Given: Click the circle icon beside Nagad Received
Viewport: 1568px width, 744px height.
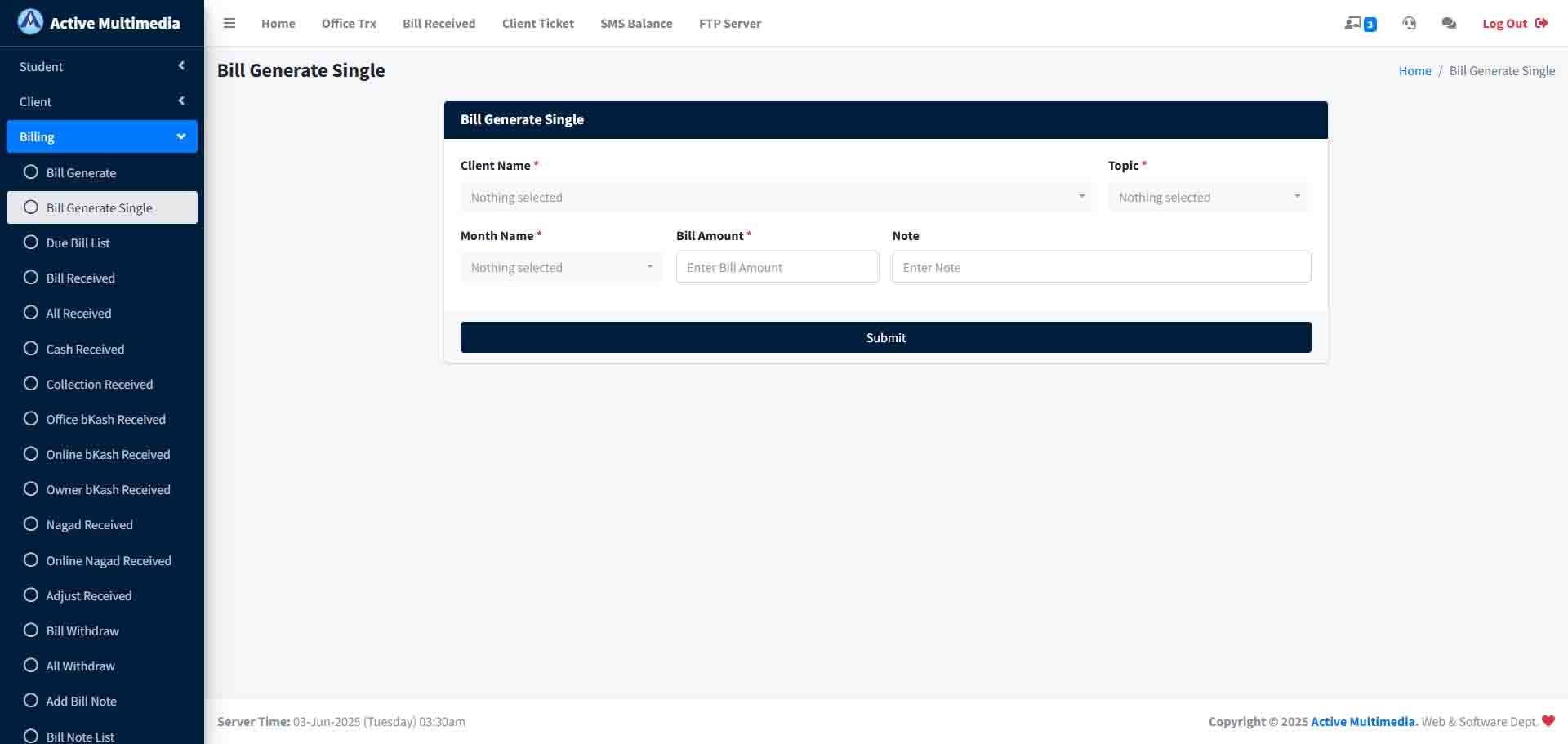Looking at the screenshot, I should (31, 524).
